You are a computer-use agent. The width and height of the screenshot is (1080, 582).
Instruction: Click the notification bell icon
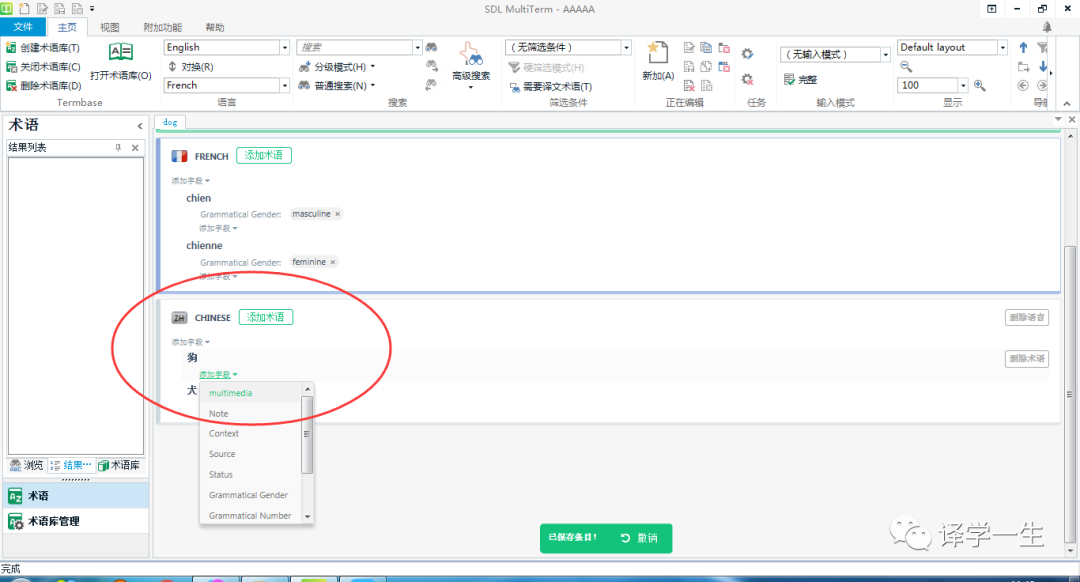pyautogui.click(x=1047, y=27)
